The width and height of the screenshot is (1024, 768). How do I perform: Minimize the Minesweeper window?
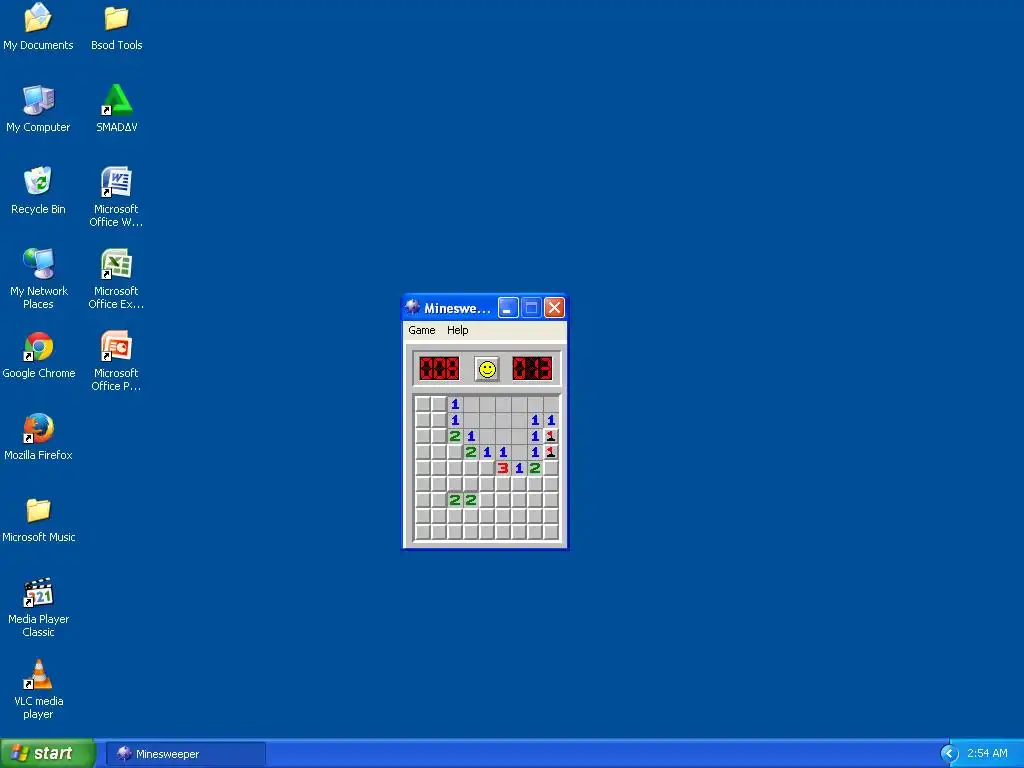pyautogui.click(x=508, y=307)
